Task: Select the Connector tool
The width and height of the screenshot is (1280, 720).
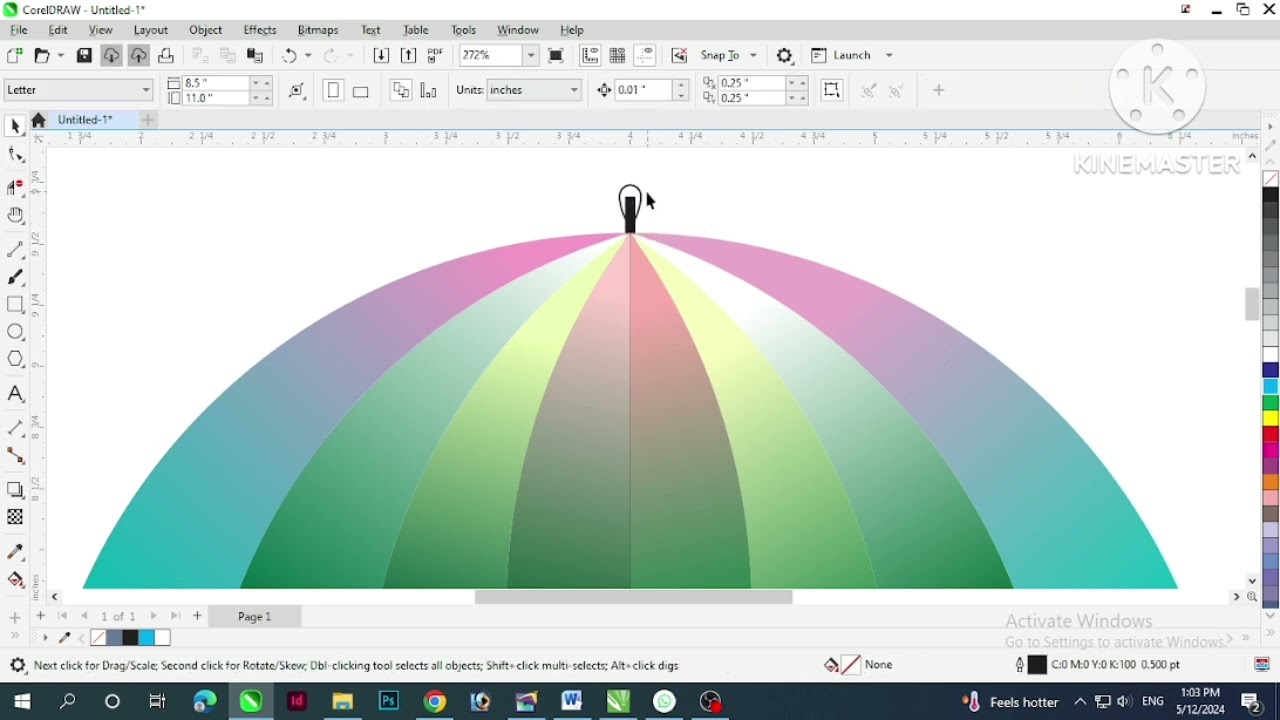Action: [15, 456]
